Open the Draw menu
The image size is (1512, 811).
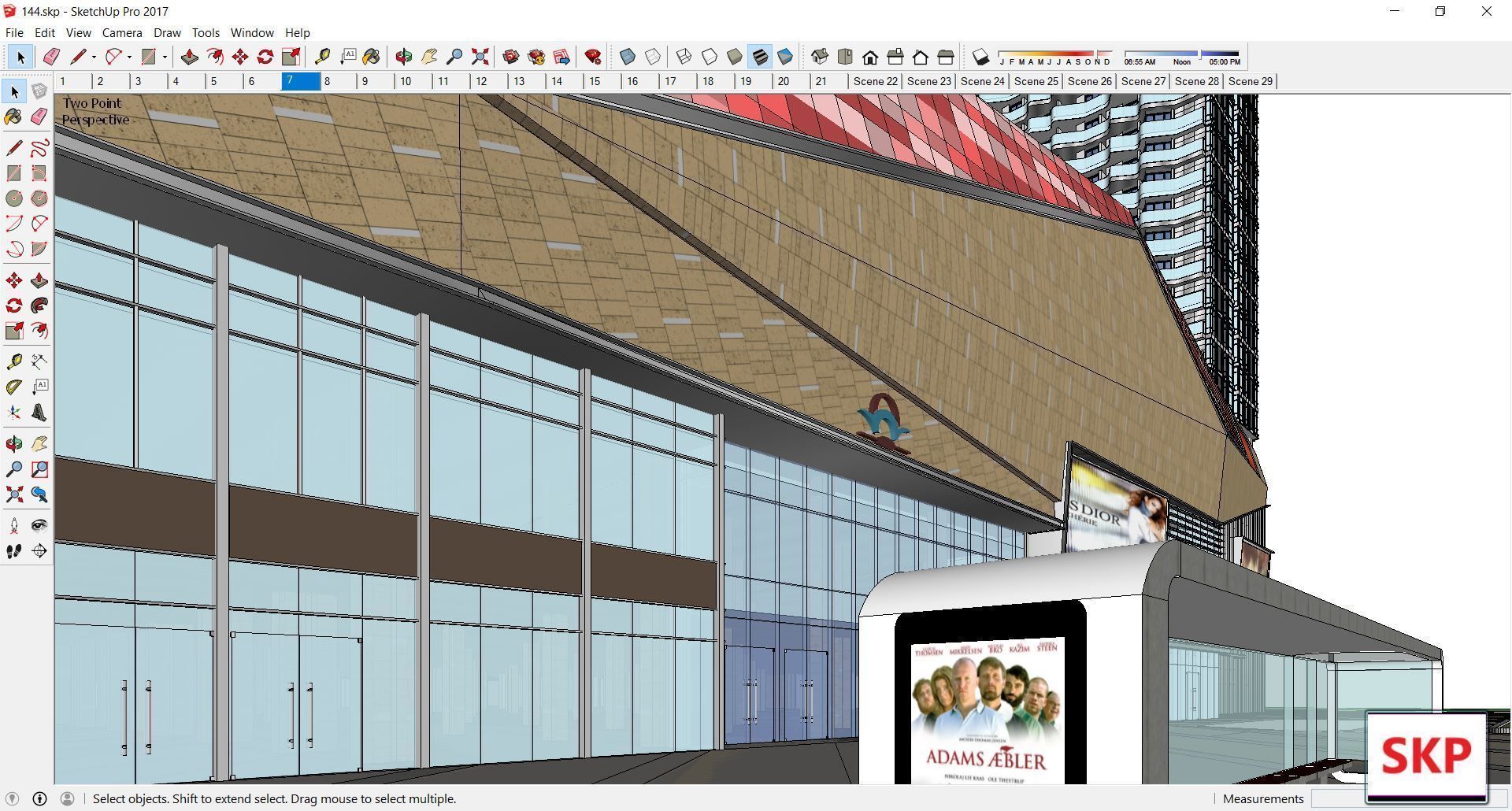click(167, 32)
